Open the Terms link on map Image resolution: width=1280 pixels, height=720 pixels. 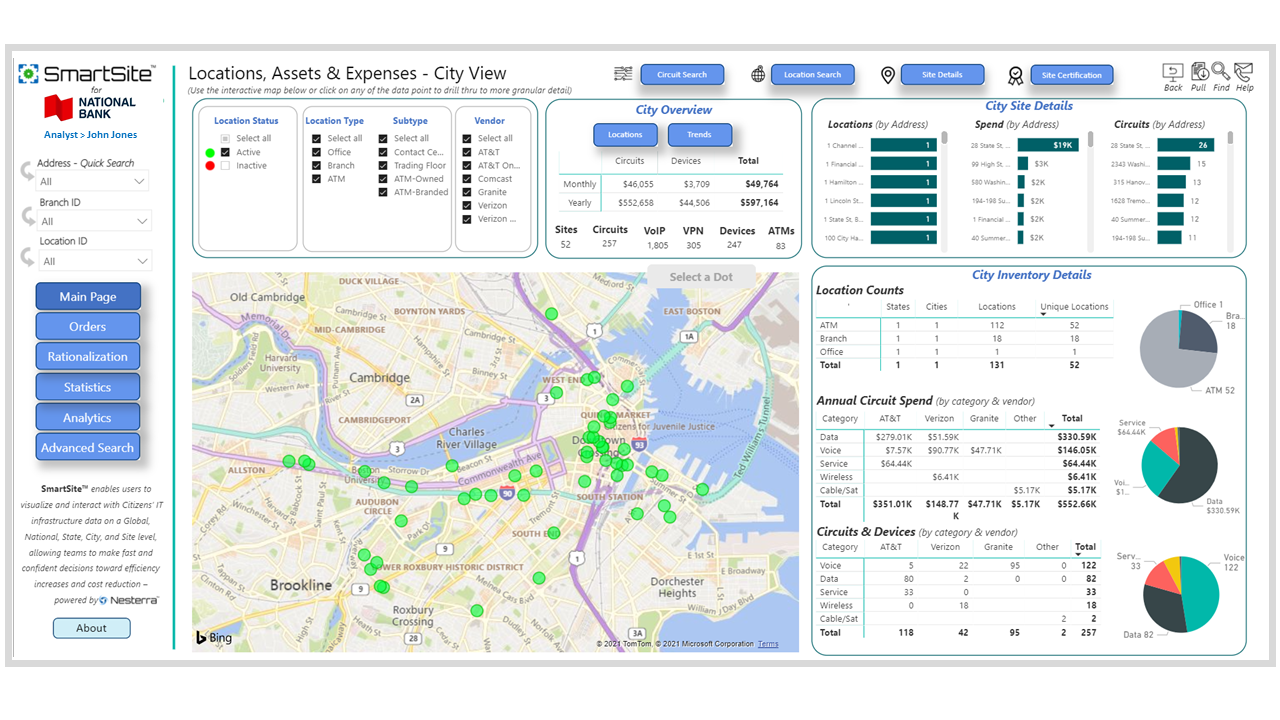pyautogui.click(x=768, y=644)
